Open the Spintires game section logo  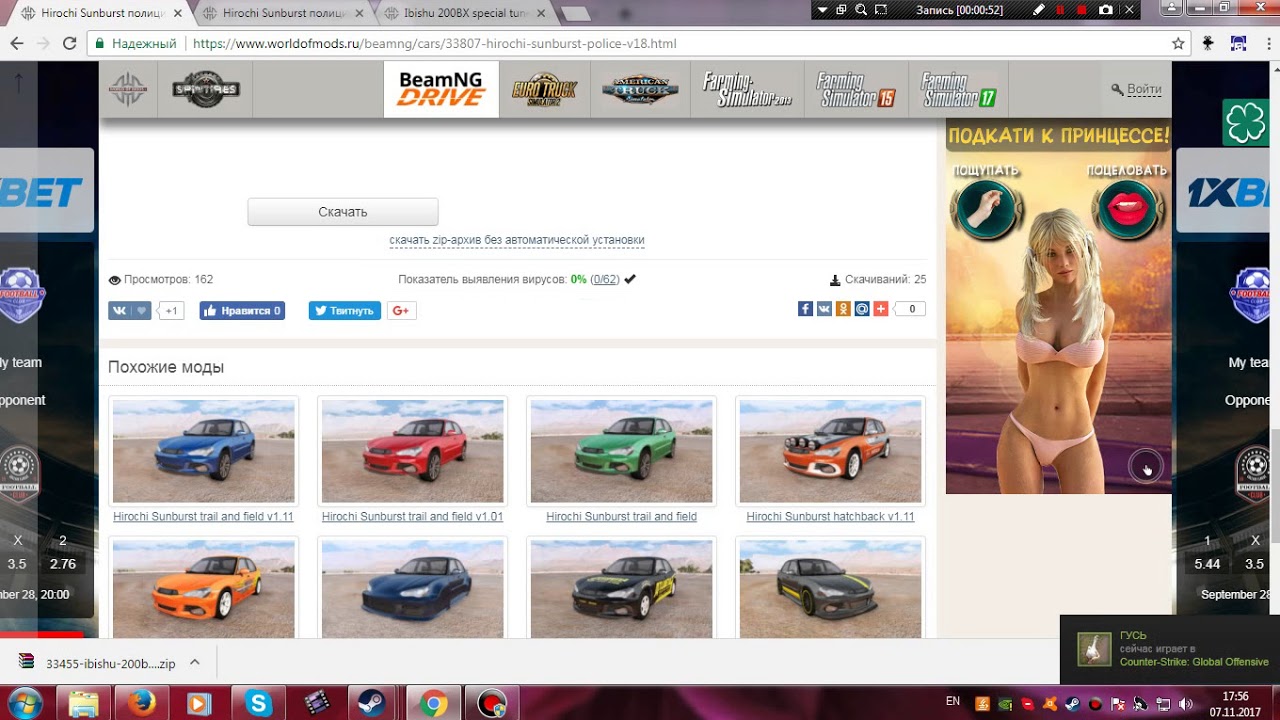pyautogui.click(x=206, y=89)
